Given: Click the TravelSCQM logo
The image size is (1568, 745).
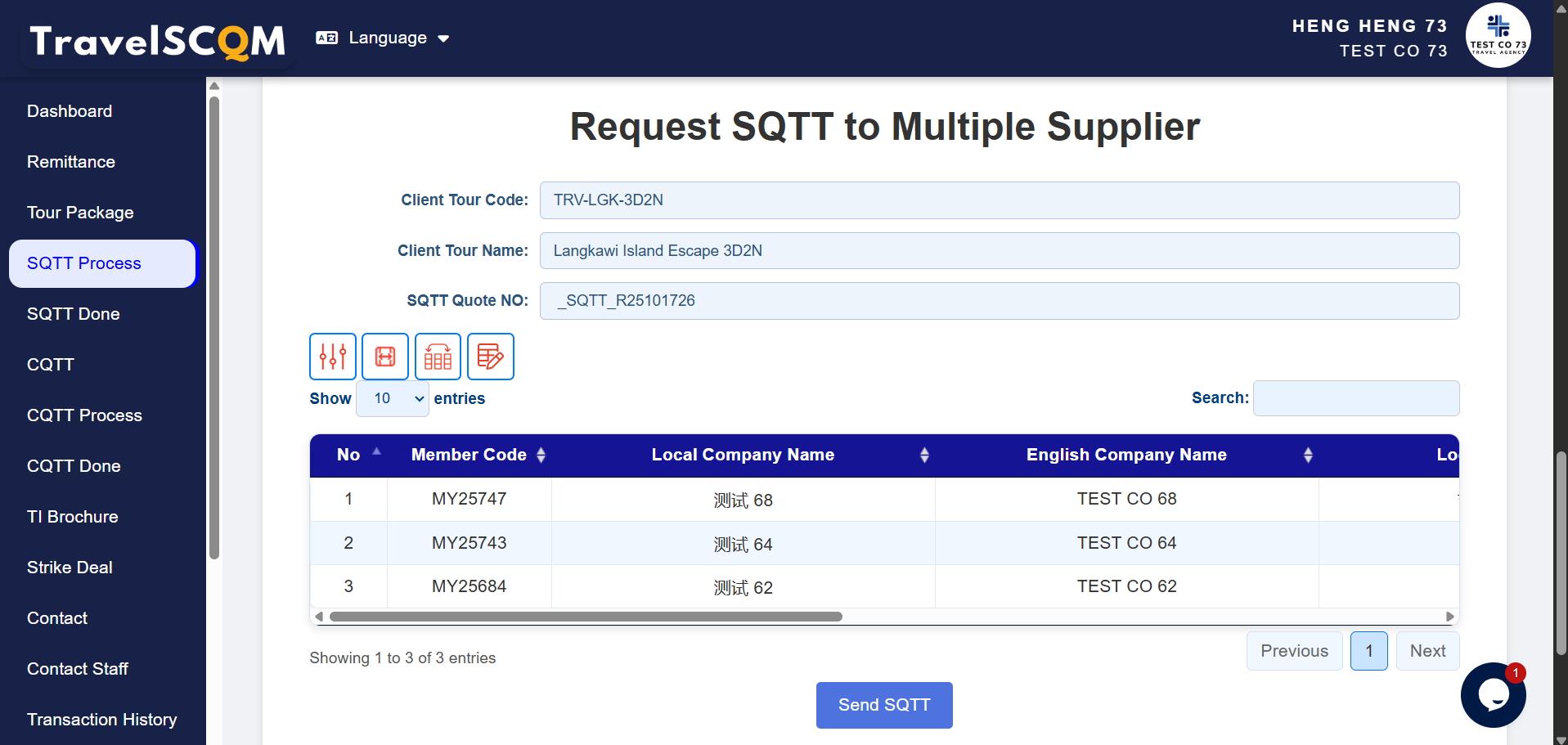Looking at the screenshot, I should 158,41.
